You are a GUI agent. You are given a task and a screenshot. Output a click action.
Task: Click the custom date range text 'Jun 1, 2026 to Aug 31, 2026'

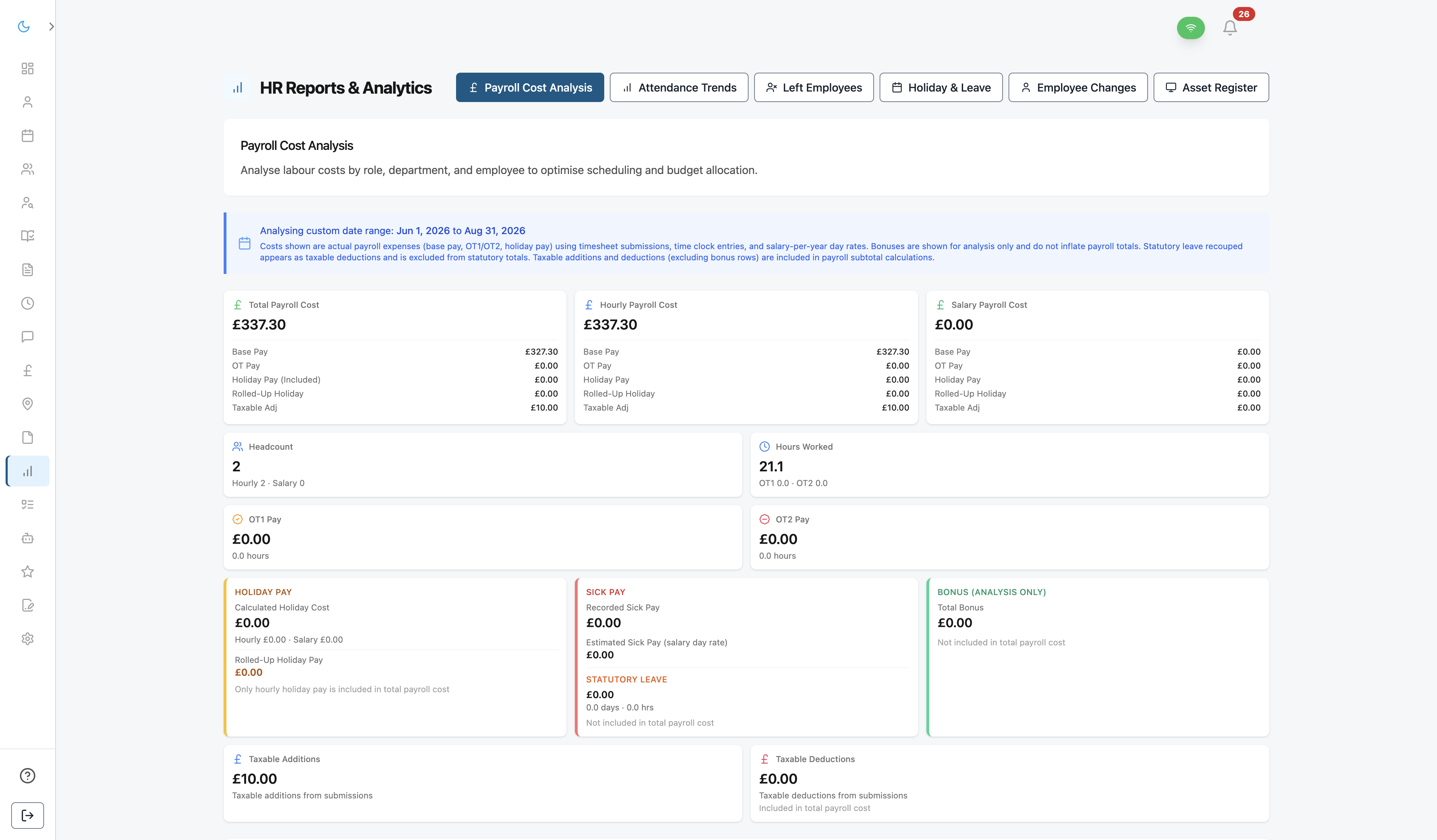coord(461,230)
